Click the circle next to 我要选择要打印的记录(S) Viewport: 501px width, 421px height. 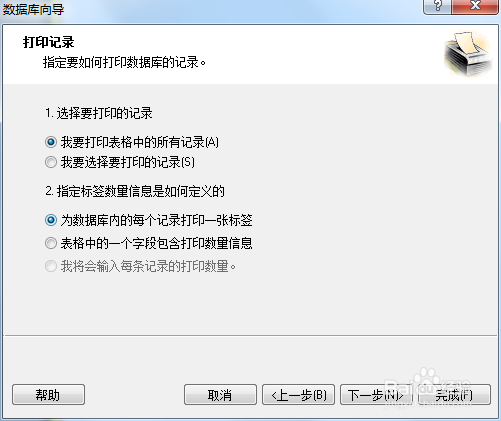(51, 162)
